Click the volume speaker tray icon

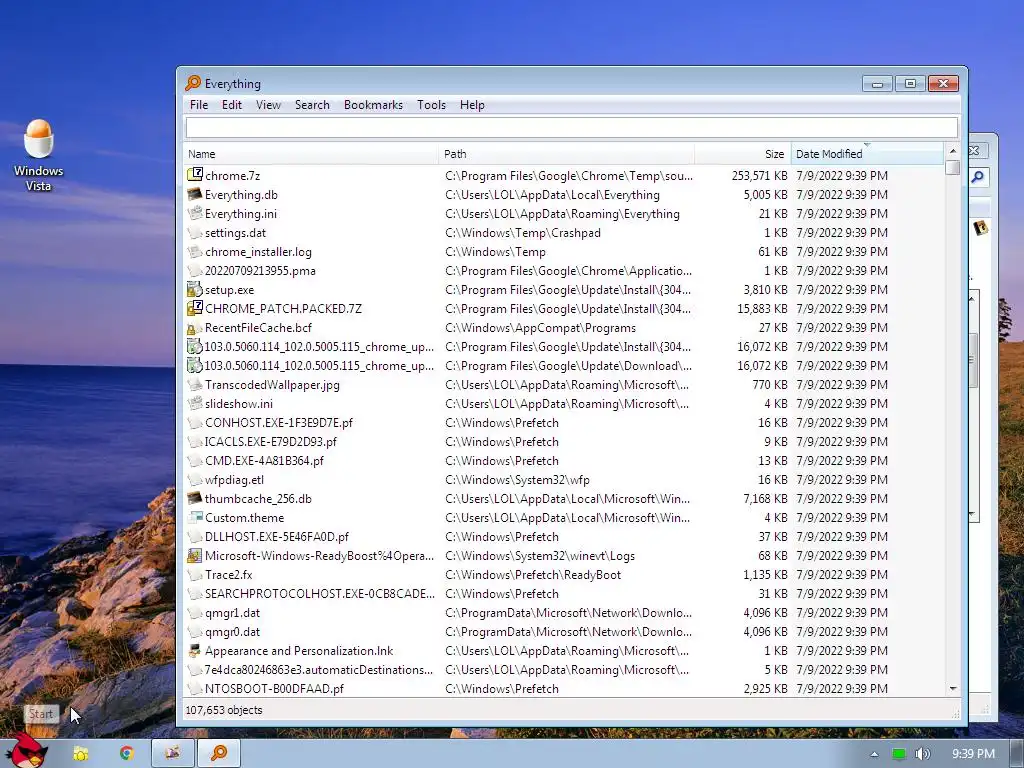coord(923,754)
